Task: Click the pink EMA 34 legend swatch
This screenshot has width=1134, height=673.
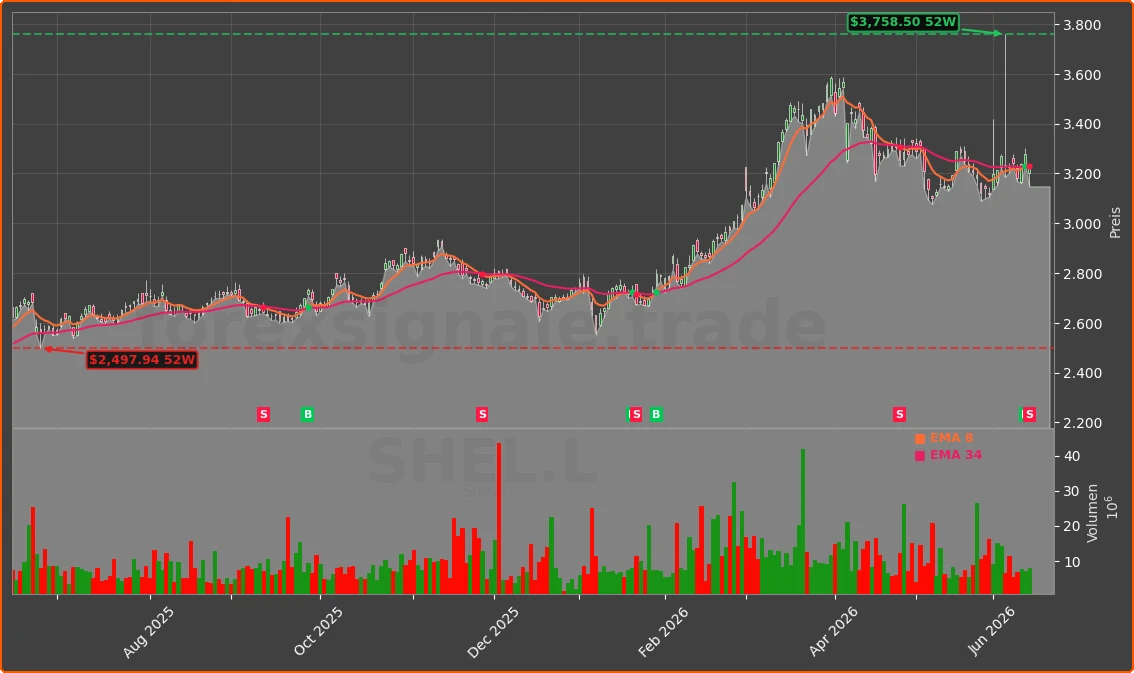Action: pos(920,455)
